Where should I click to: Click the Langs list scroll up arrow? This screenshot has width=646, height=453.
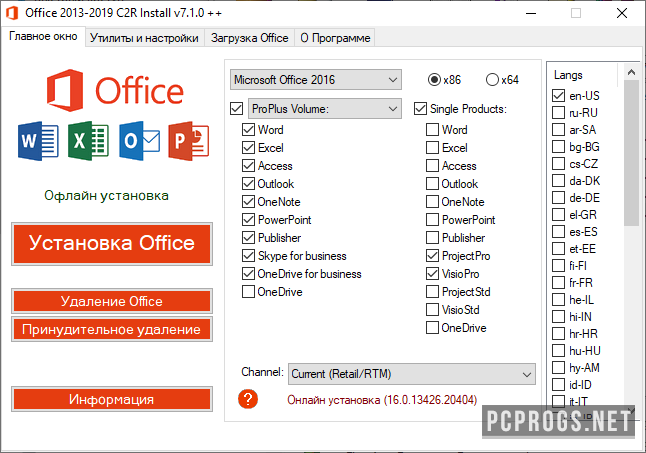[x=631, y=72]
